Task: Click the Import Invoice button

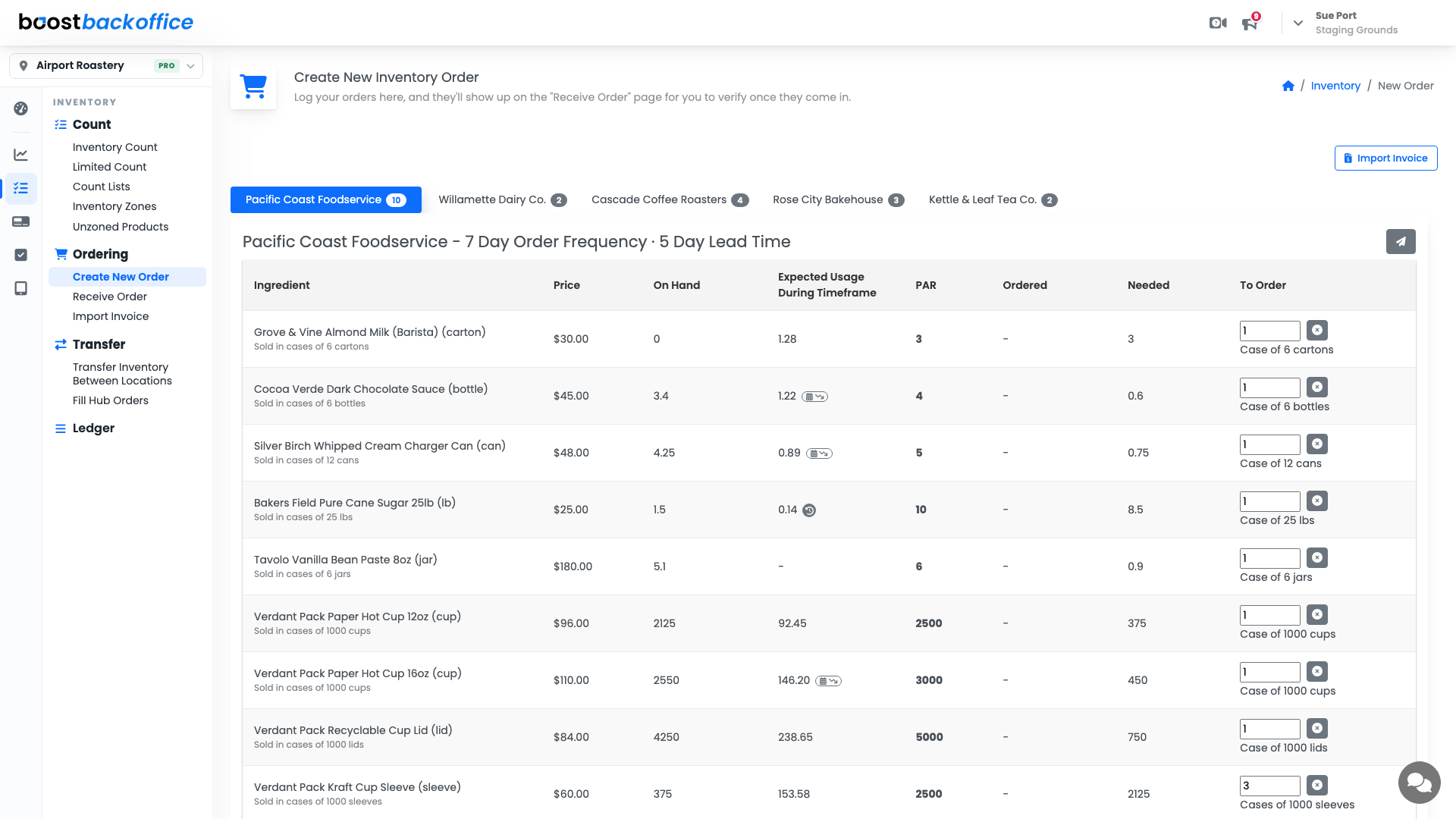Action: click(x=1385, y=158)
